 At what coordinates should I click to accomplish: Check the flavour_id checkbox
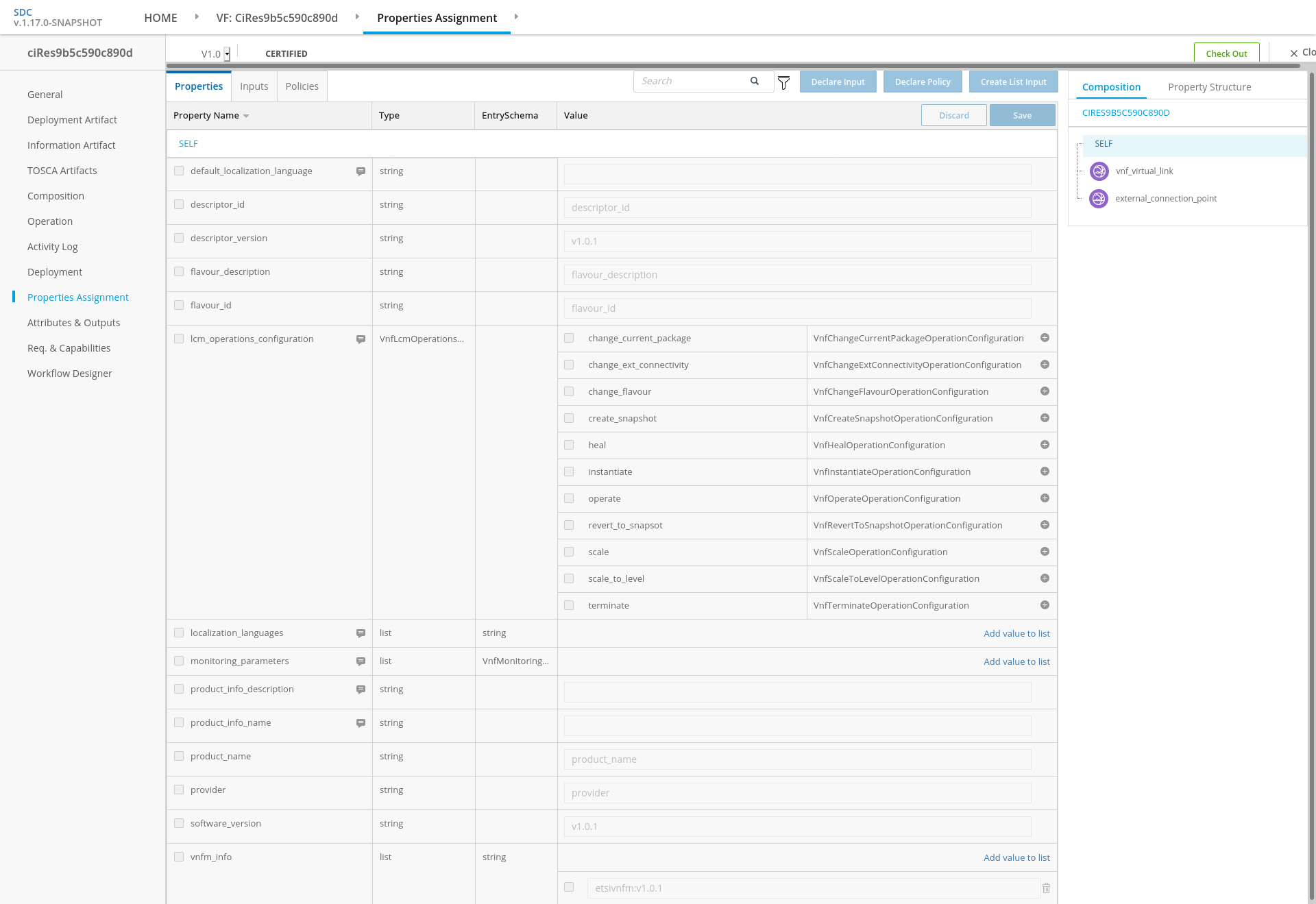[179, 305]
